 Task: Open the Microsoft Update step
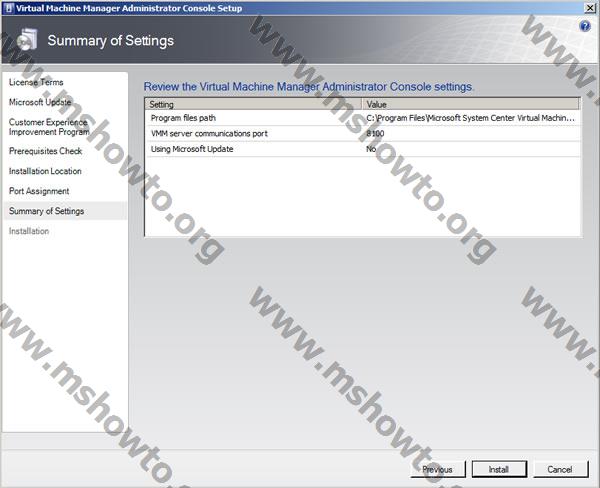40,102
